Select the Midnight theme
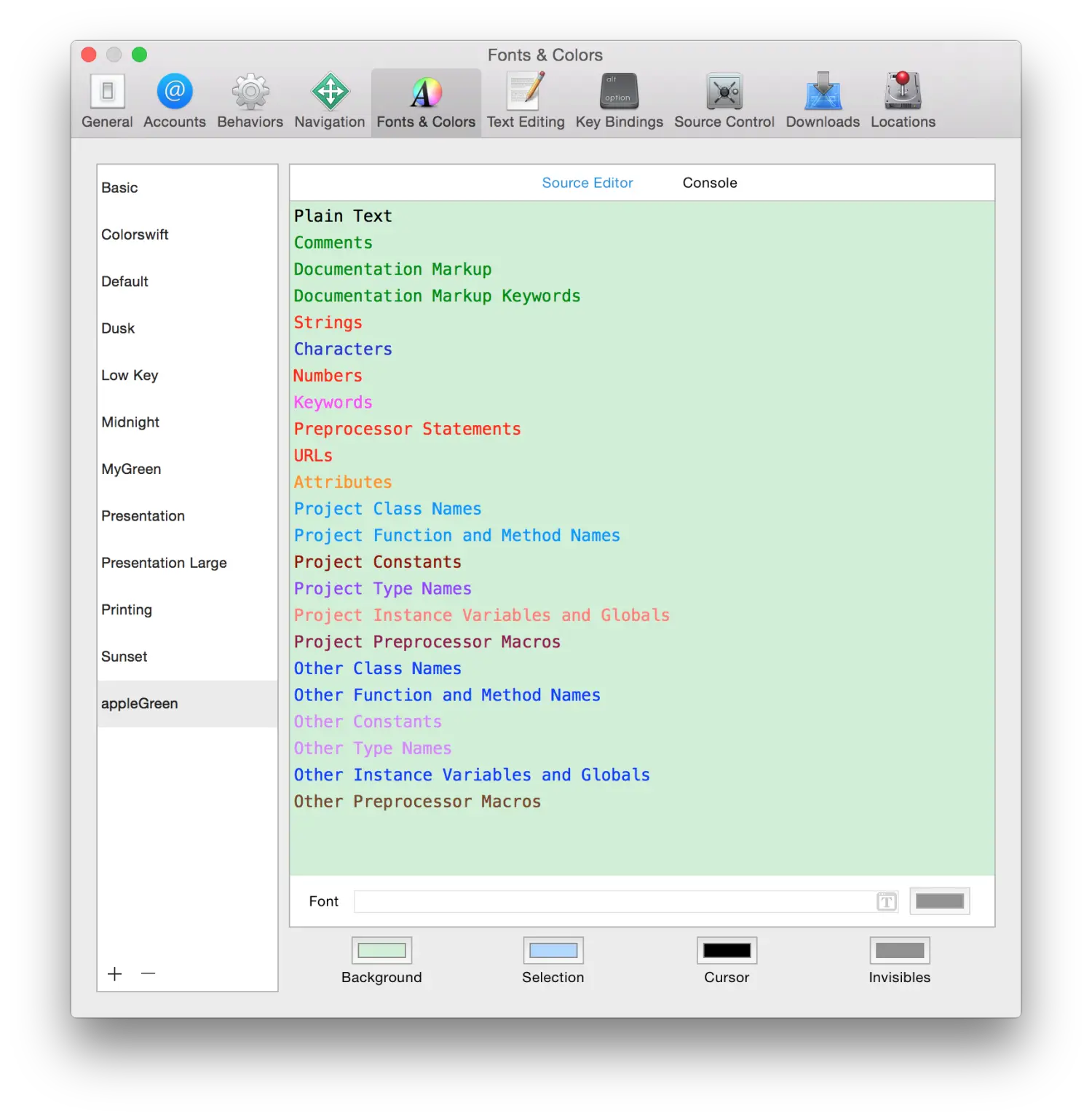The width and height of the screenshot is (1092, 1119). 188,422
